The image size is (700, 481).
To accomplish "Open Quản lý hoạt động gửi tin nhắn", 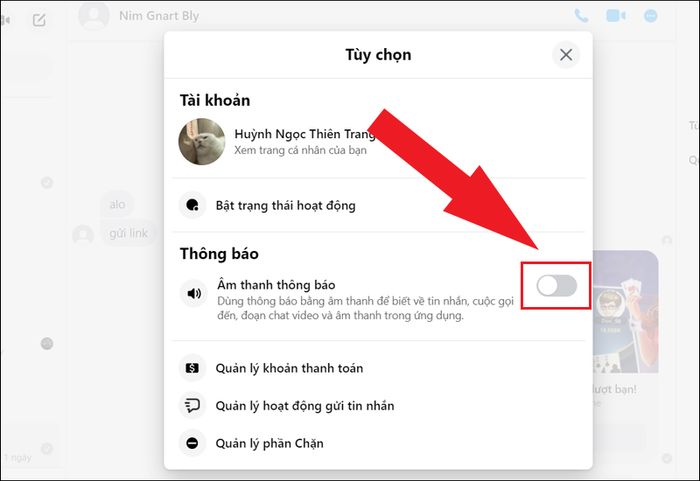I will click(379, 406).
